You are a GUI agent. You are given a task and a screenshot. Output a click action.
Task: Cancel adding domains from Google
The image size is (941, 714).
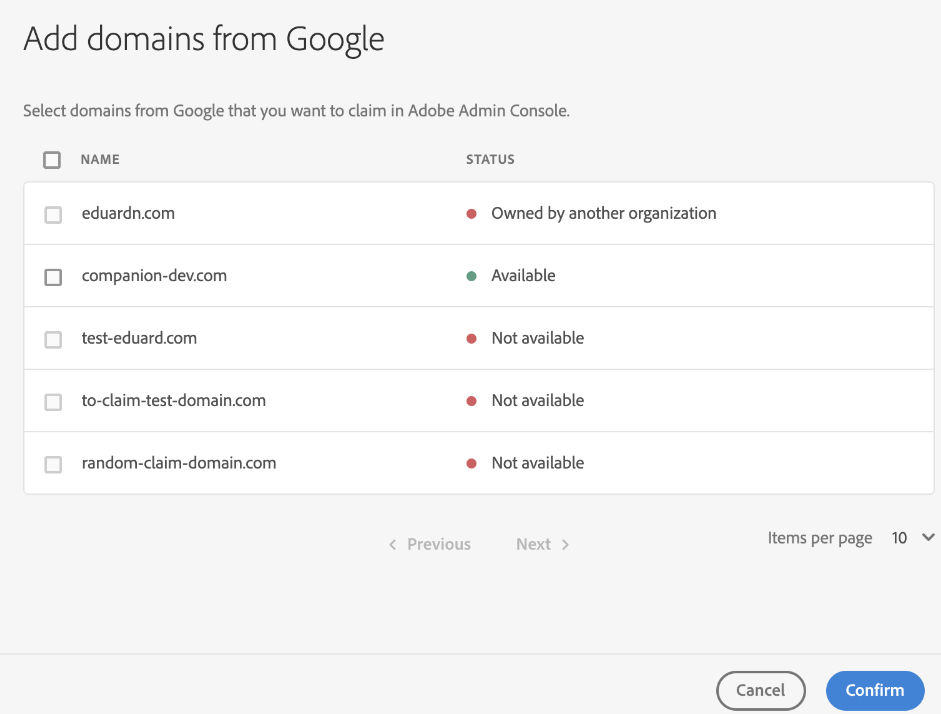[761, 690]
